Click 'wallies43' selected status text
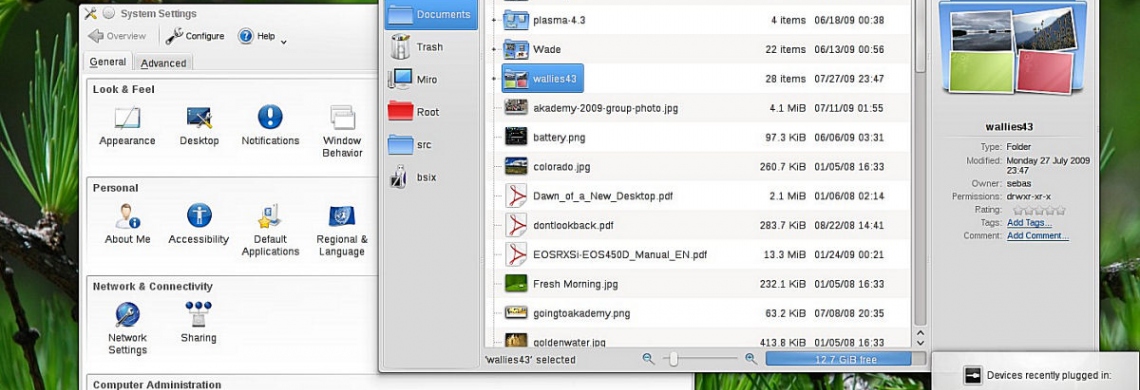This screenshot has height=390, width=1140. 529,359
